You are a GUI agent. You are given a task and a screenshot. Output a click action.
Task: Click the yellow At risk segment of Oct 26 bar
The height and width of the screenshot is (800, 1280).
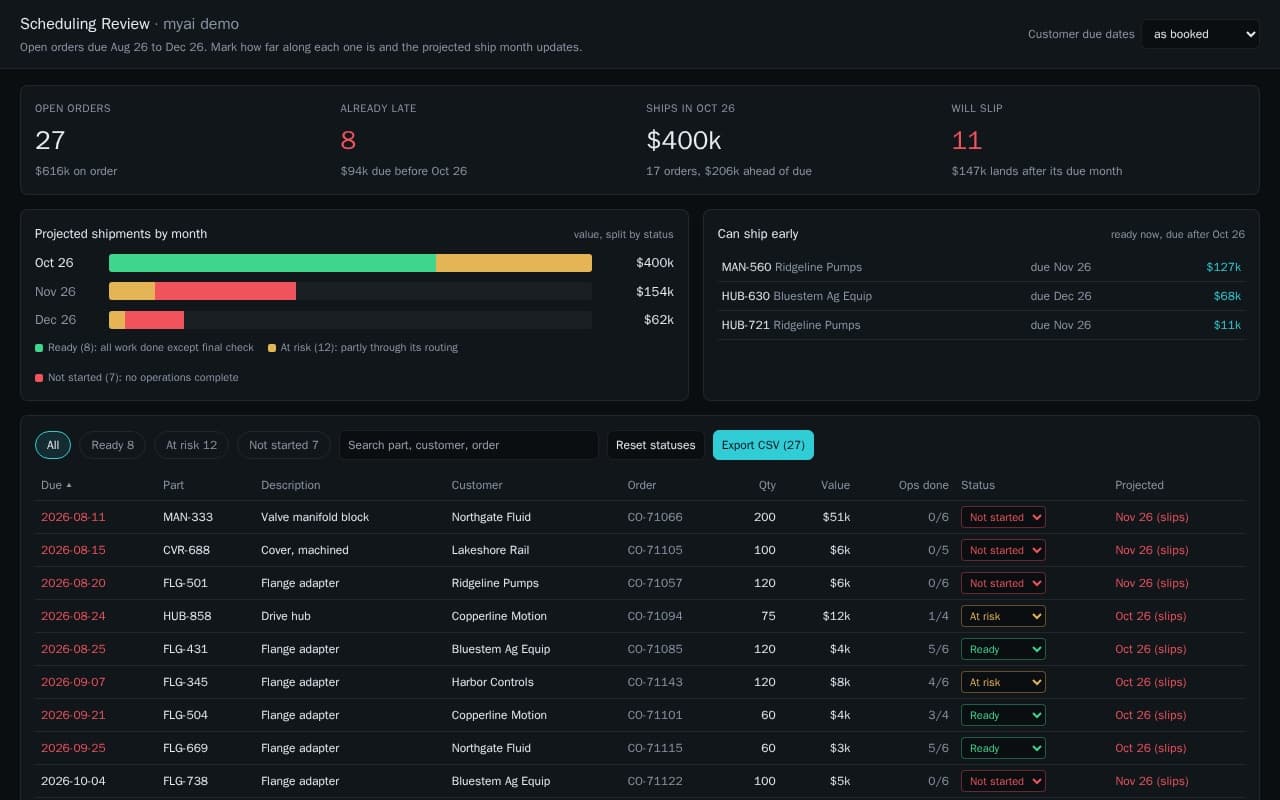click(514, 263)
